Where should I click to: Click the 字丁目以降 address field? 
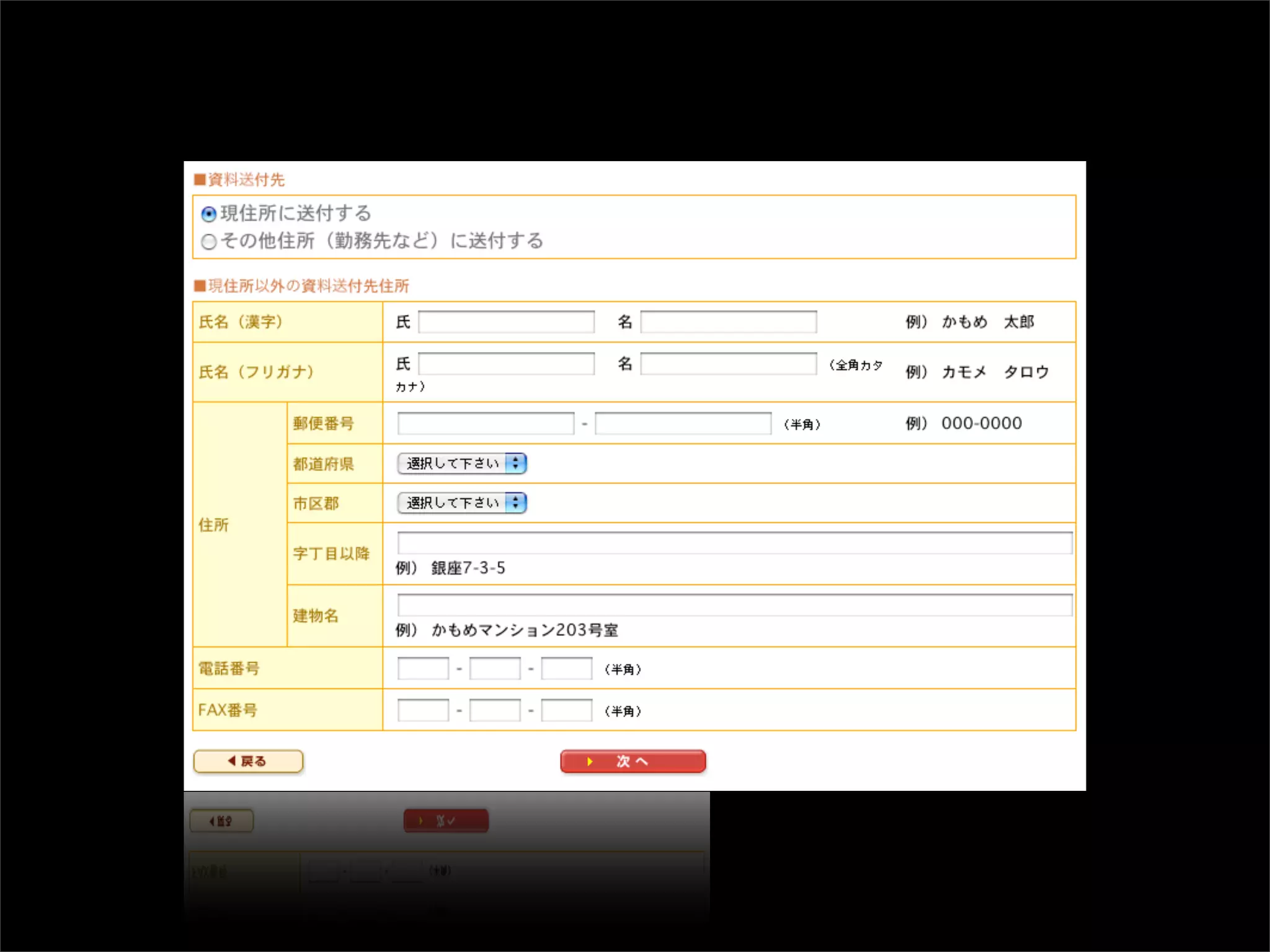[734, 543]
